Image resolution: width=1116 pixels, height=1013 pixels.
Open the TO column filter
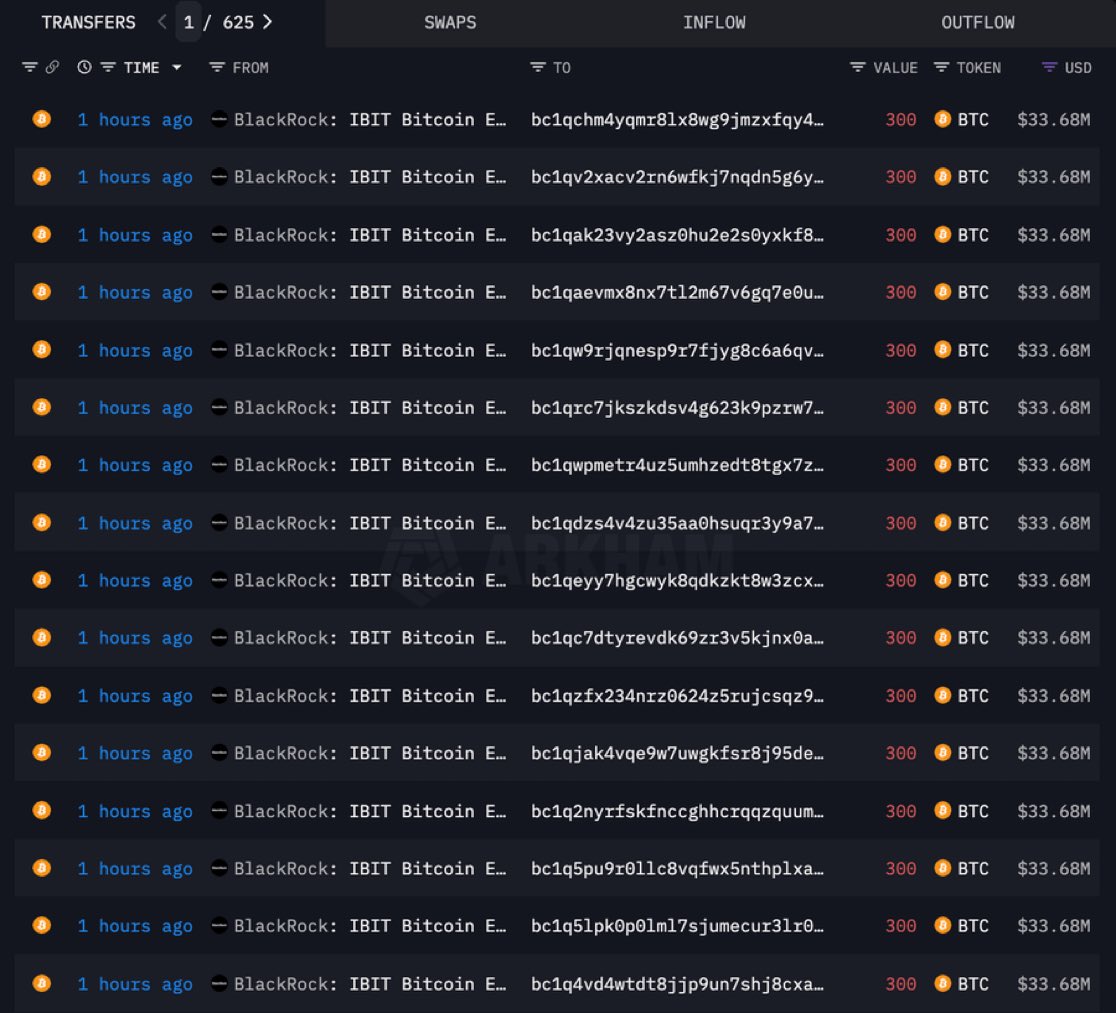pos(537,67)
